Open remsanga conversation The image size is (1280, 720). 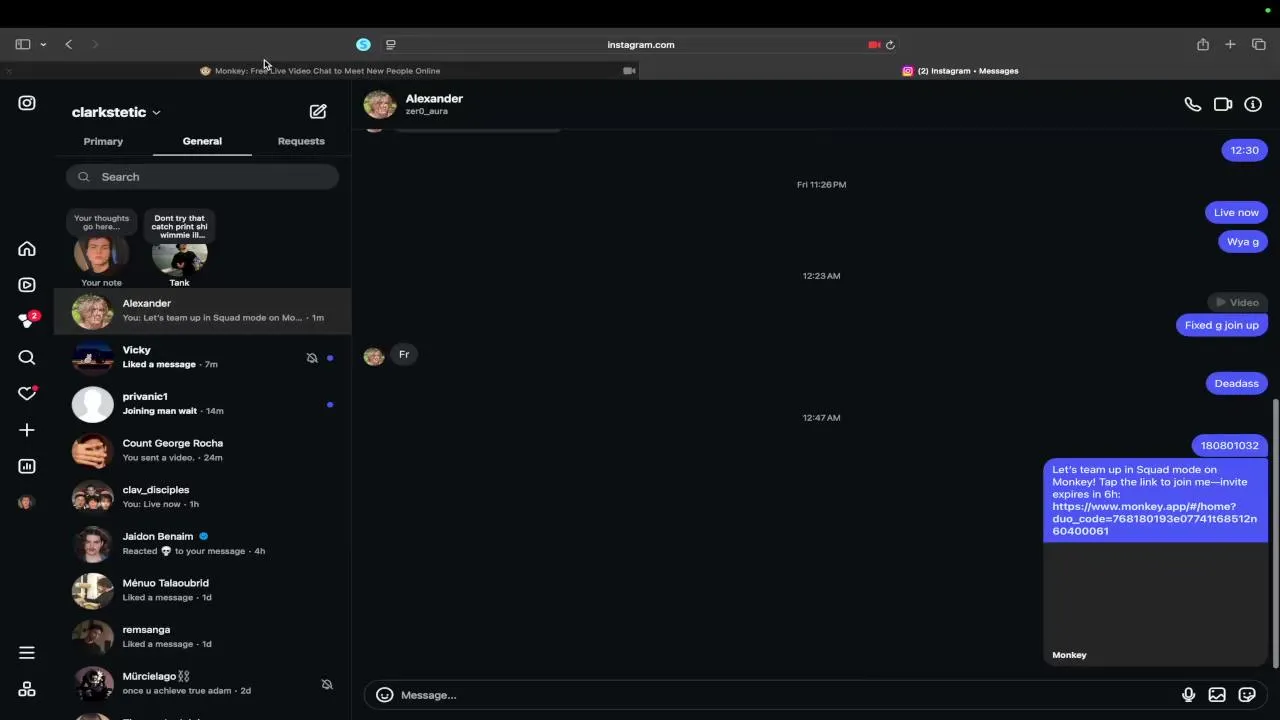click(202, 637)
